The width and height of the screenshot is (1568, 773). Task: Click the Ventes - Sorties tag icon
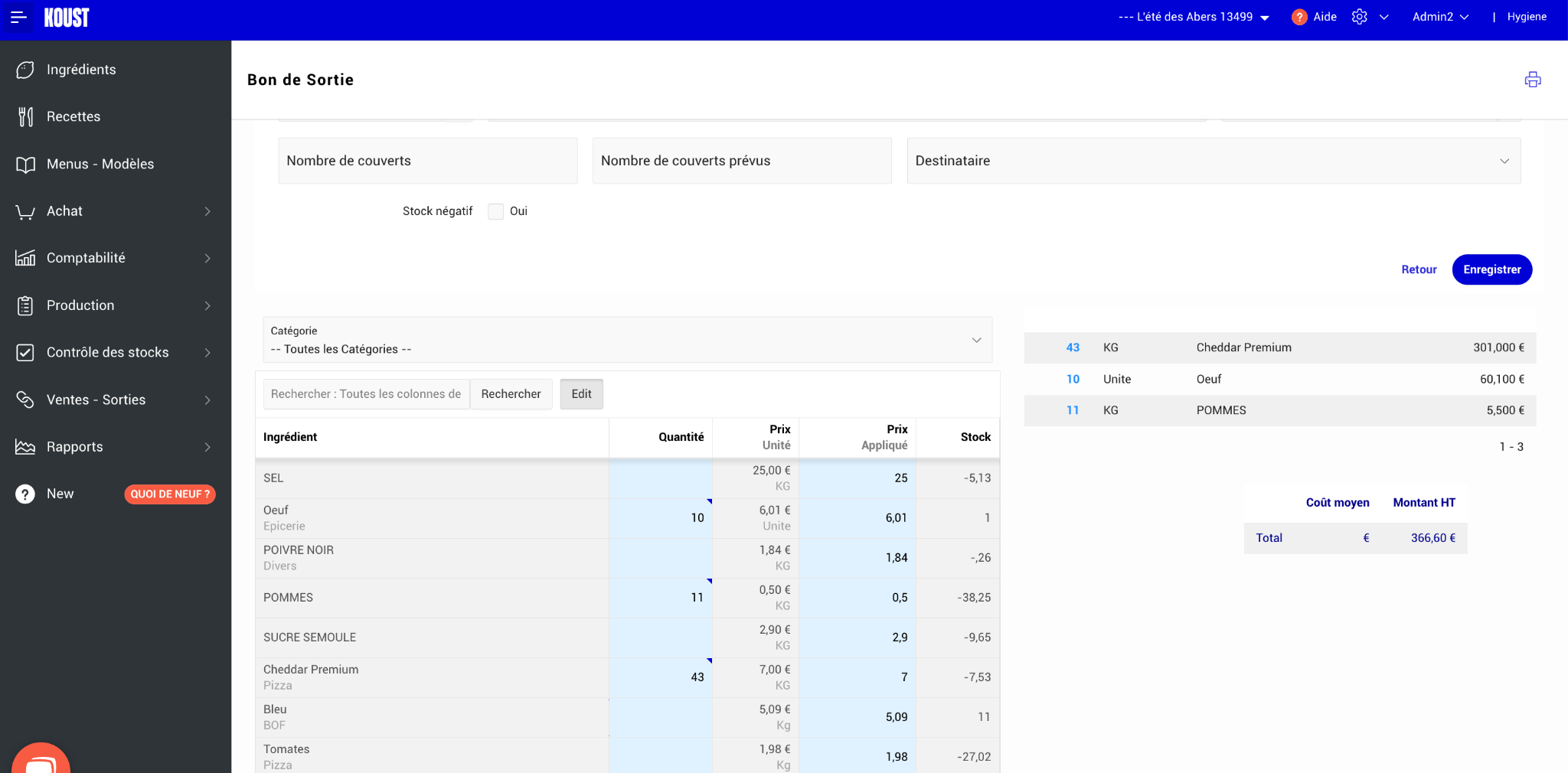[25, 400]
